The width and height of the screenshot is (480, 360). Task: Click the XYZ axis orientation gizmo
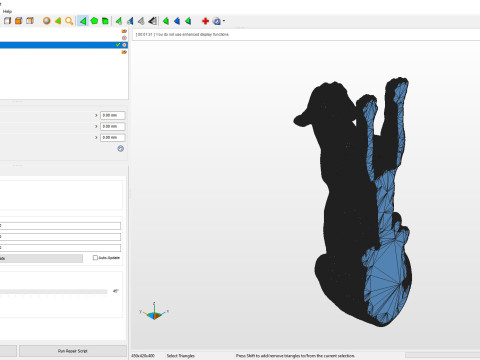pyautogui.click(x=154, y=312)
